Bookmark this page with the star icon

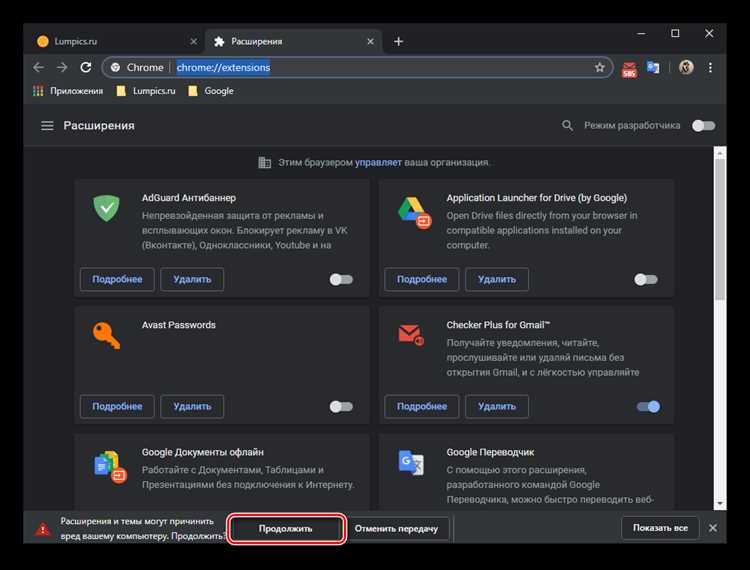(x=600, y=67)
